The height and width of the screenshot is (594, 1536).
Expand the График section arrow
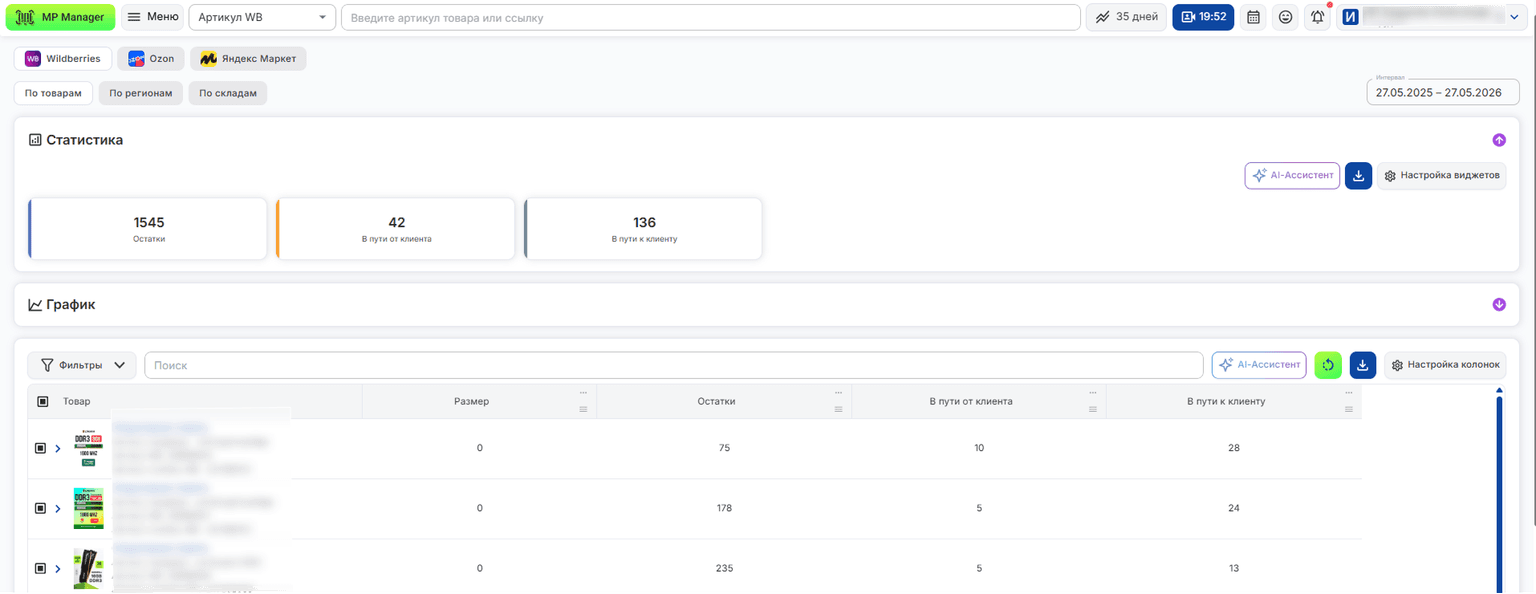1499,305
